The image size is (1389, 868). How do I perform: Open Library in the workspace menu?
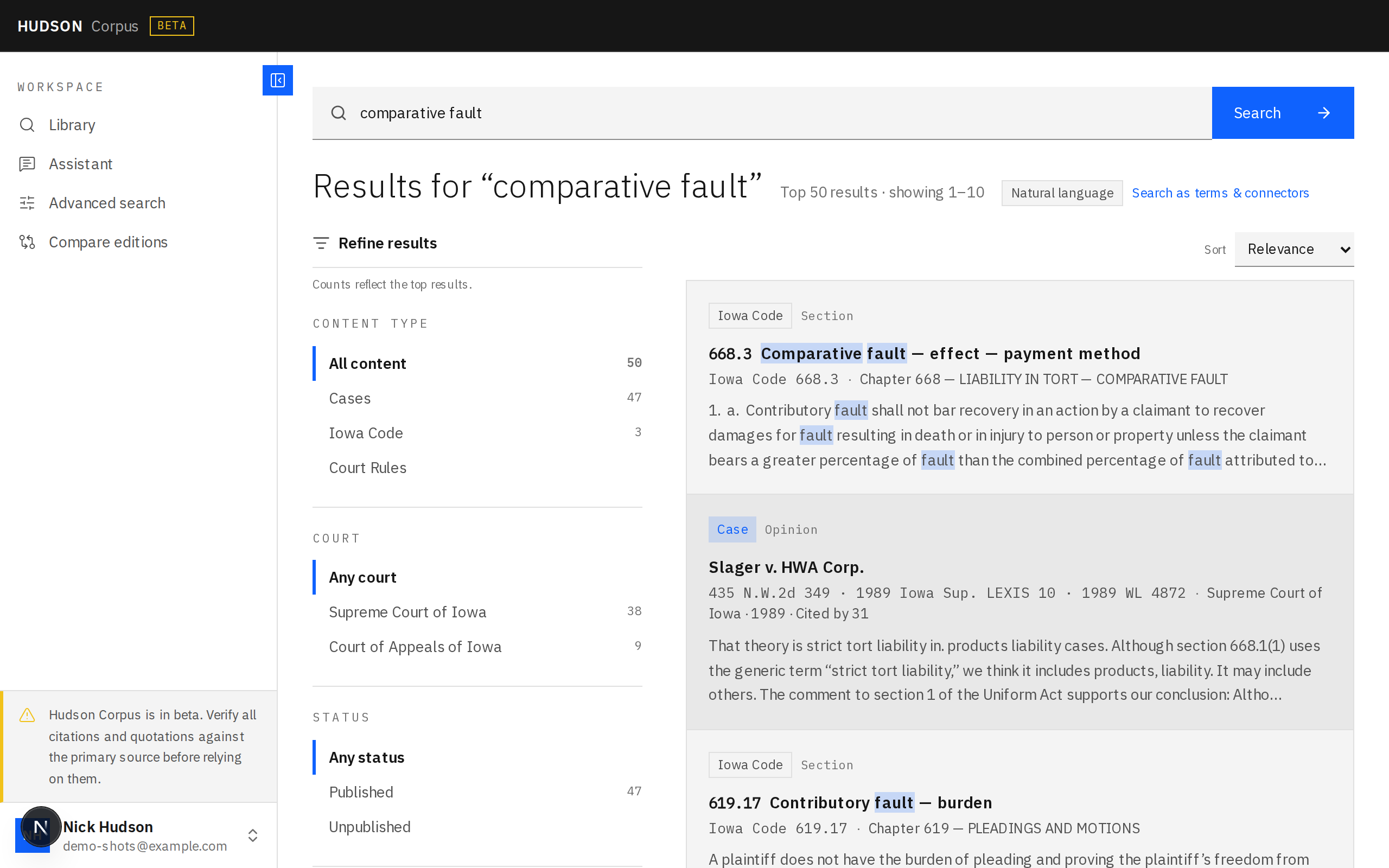[x=138, y=125]
